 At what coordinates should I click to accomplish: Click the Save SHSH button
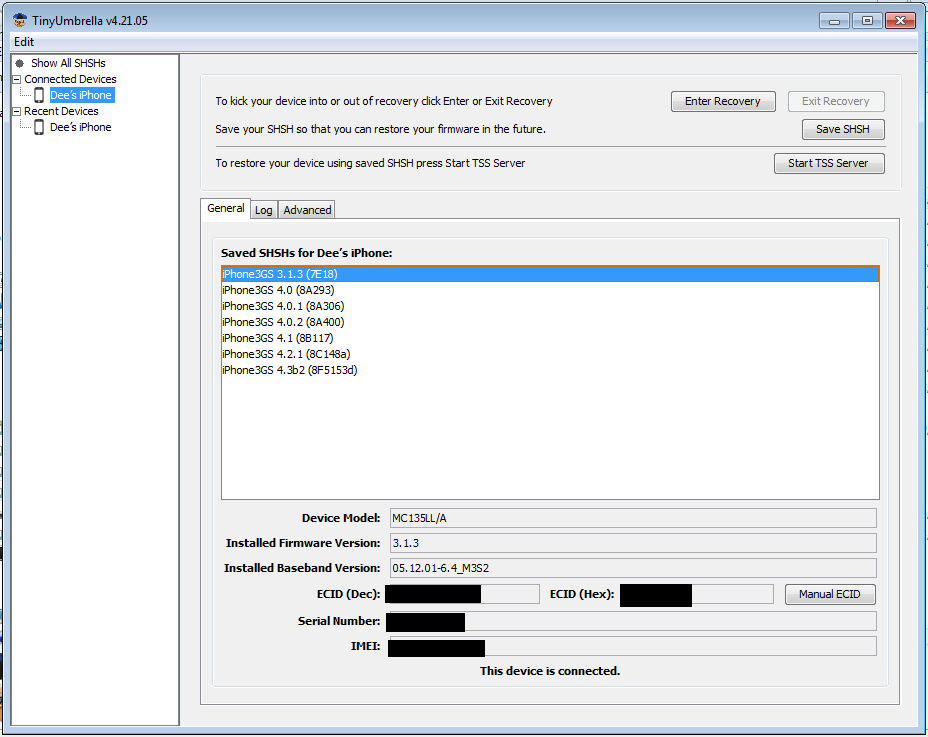pos(843,129)
